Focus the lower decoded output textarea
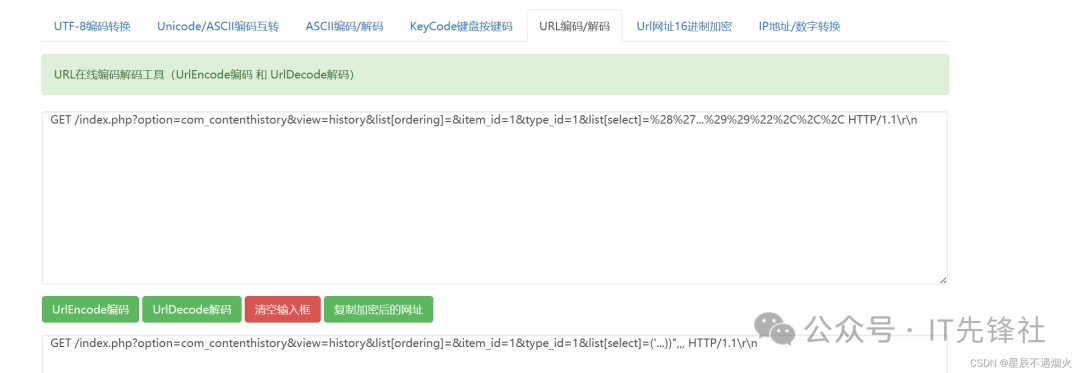This screenshot has width=1080, height=373. (495, 354)
